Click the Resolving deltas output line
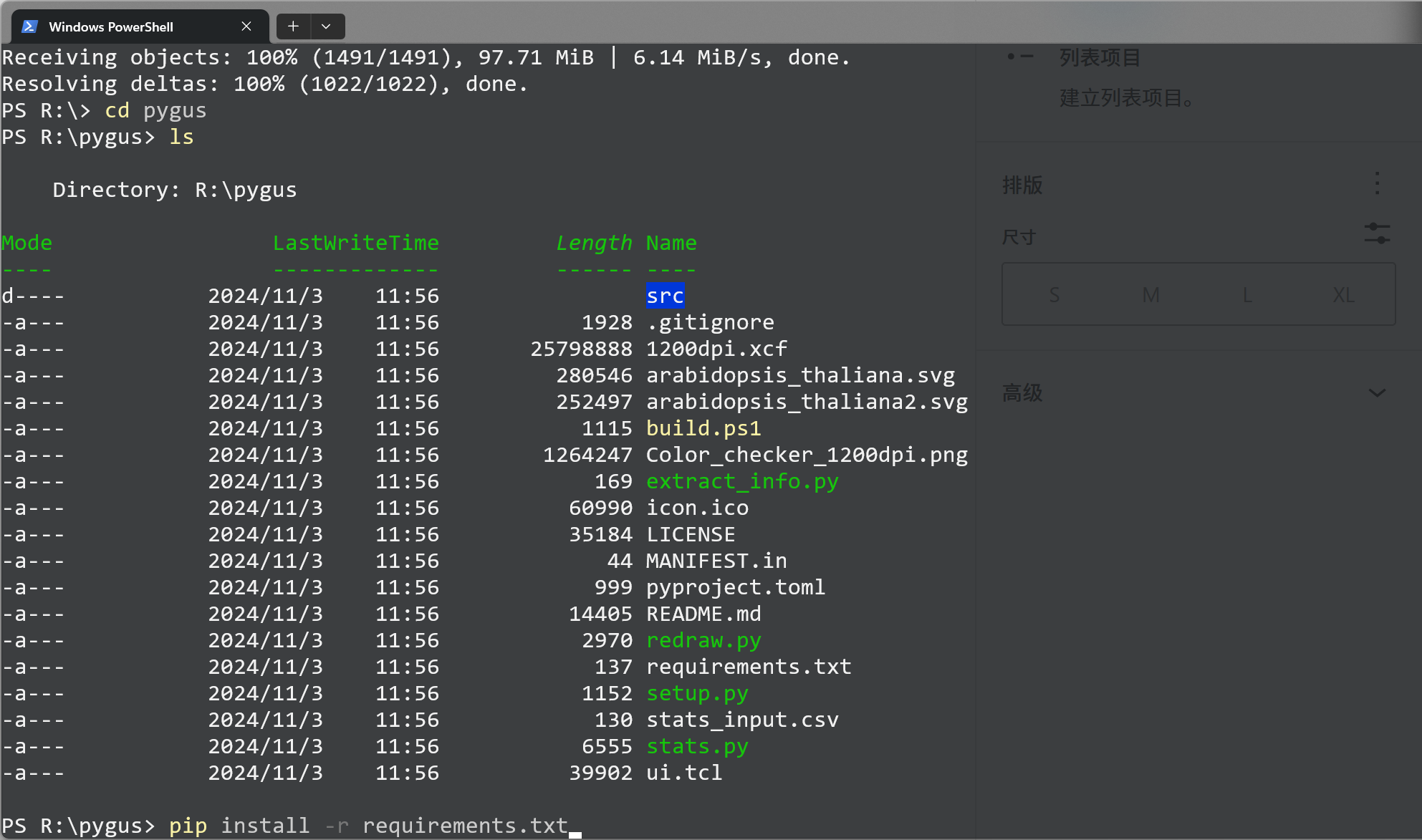 pos(265,84)
